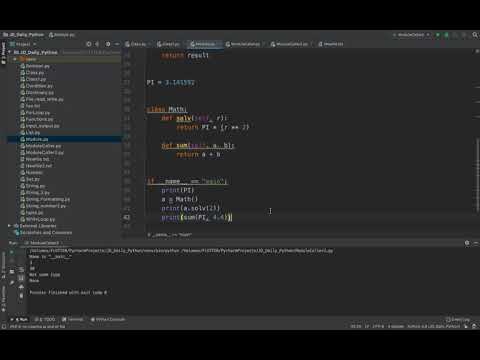Open the TODO tool window tab
Screen dimensions: 480x360
[45, 319]
